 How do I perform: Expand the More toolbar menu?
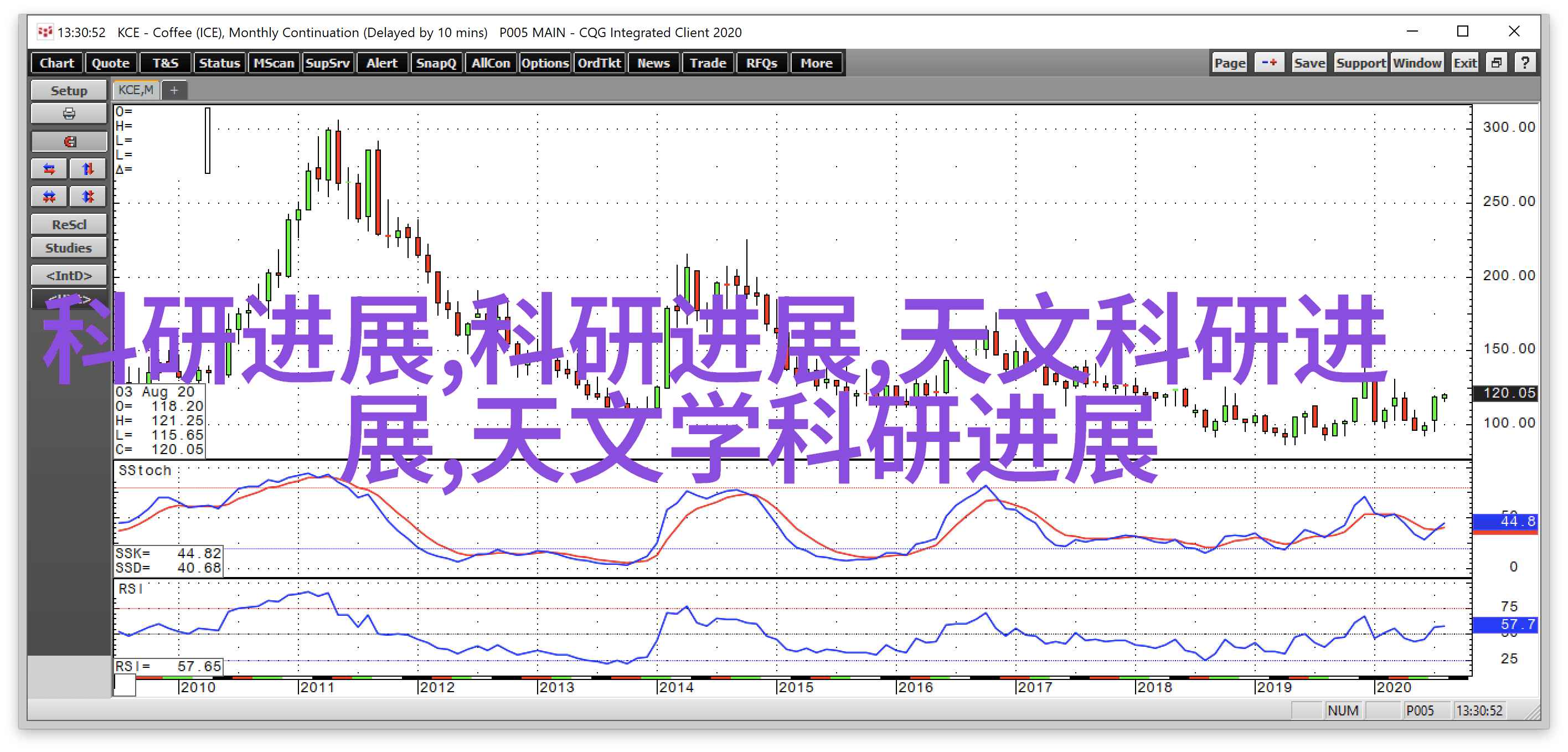[816, 63]
